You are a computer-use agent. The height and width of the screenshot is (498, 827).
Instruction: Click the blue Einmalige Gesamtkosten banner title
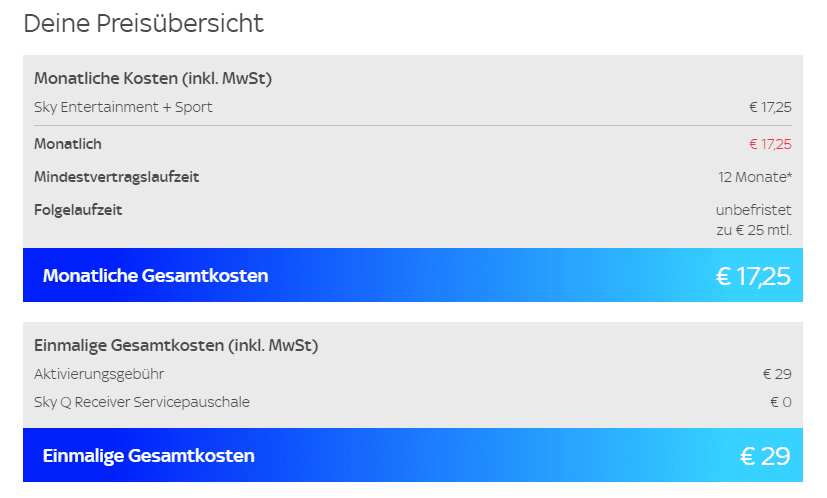click(x=149, y=456)
